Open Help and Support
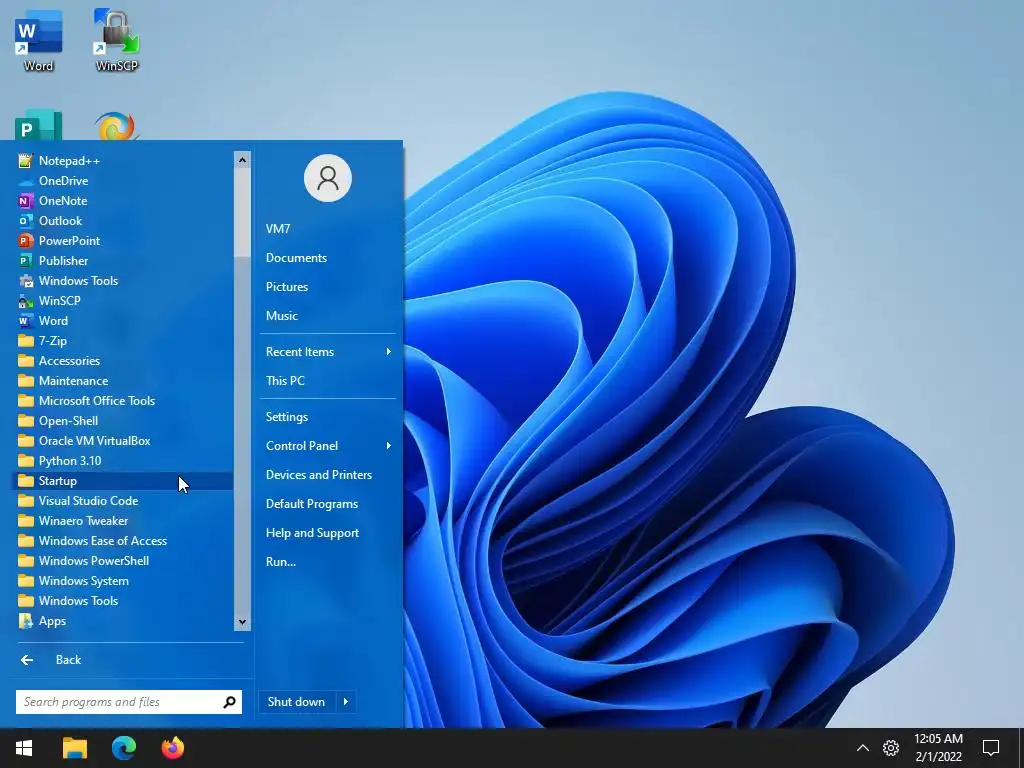 click(x=328, y=533)
